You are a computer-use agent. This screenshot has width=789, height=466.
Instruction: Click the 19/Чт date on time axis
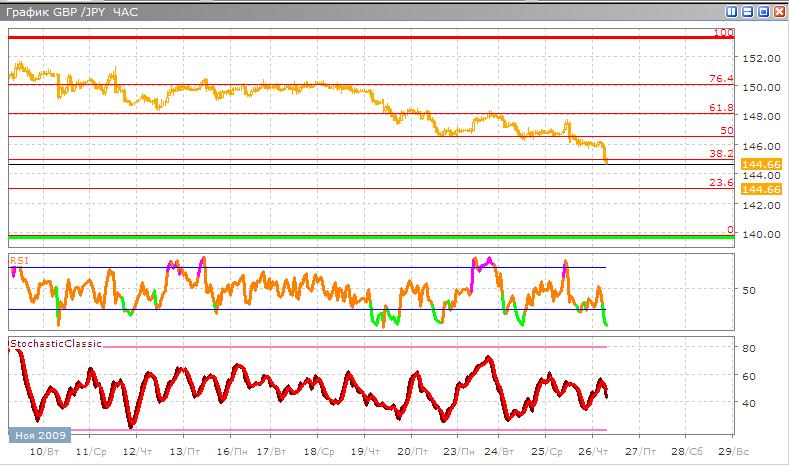[368, 452]
